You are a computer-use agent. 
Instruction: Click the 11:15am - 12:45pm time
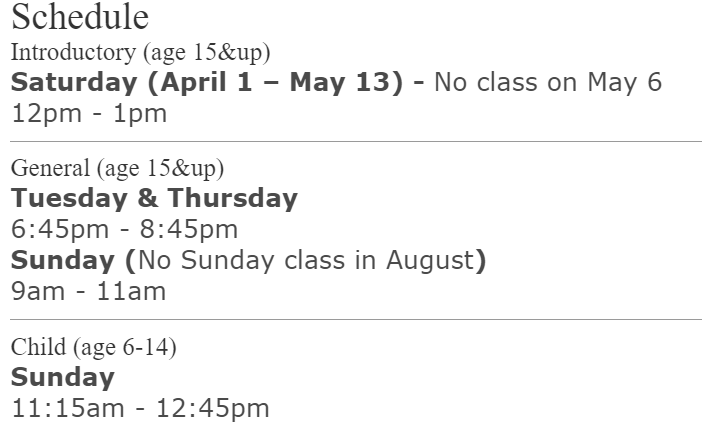[140, 408]
